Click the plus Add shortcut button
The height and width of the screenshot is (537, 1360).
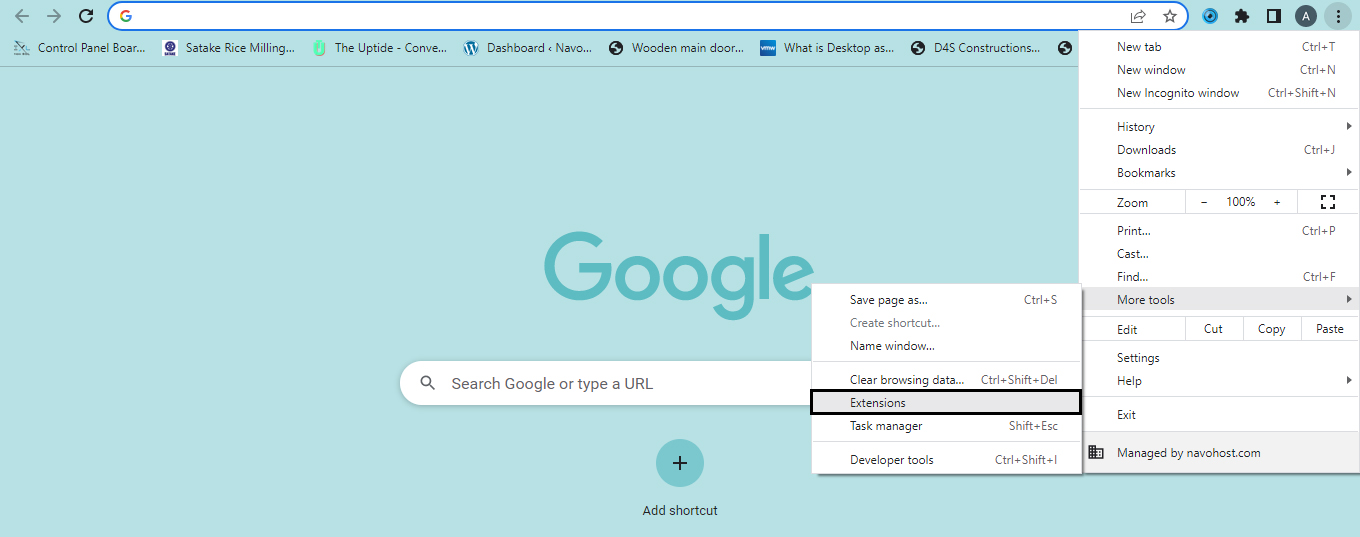(680, 463)
